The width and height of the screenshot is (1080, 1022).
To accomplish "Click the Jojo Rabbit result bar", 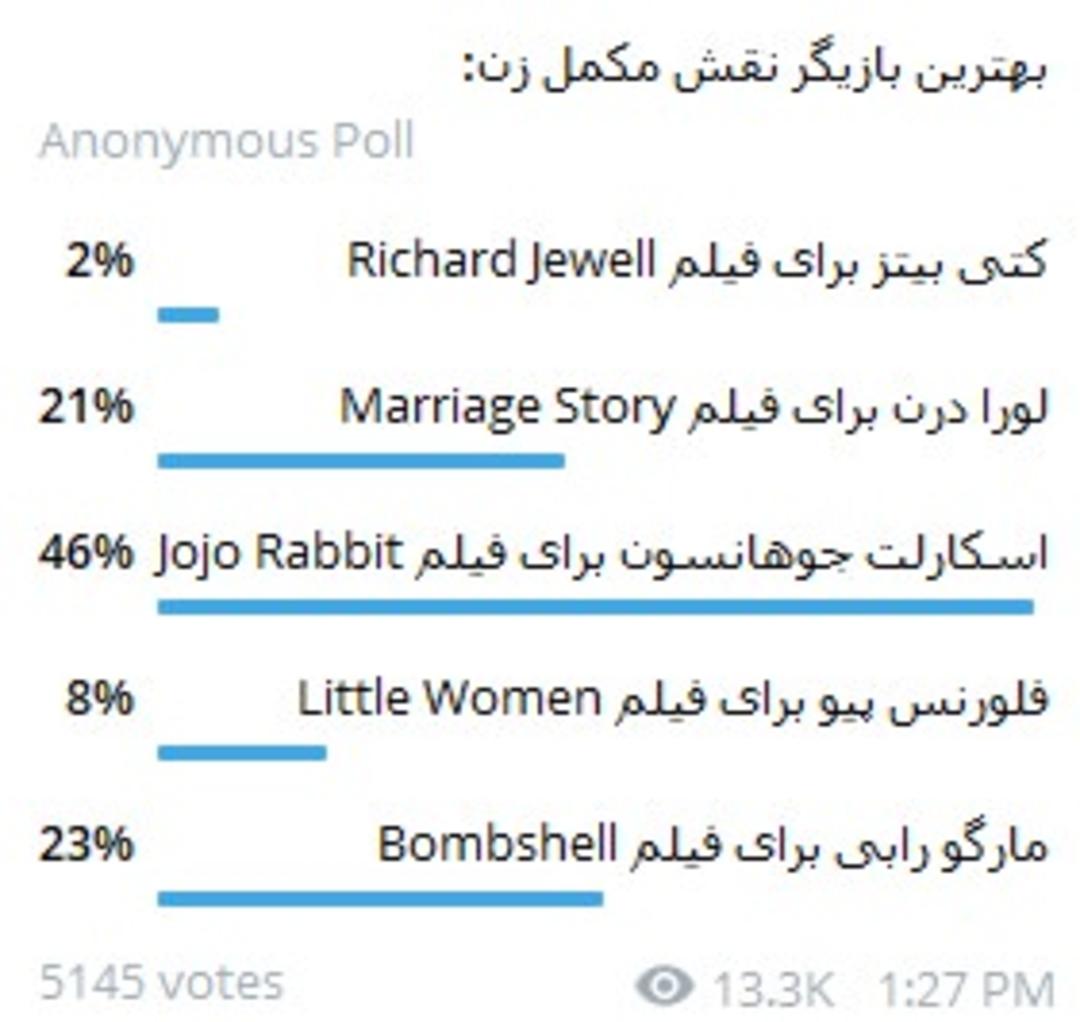I will [x=596, y=607].
